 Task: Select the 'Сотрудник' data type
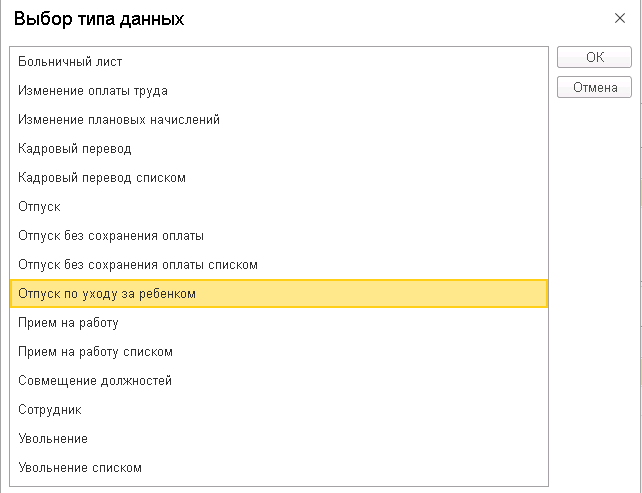[50, 410]
